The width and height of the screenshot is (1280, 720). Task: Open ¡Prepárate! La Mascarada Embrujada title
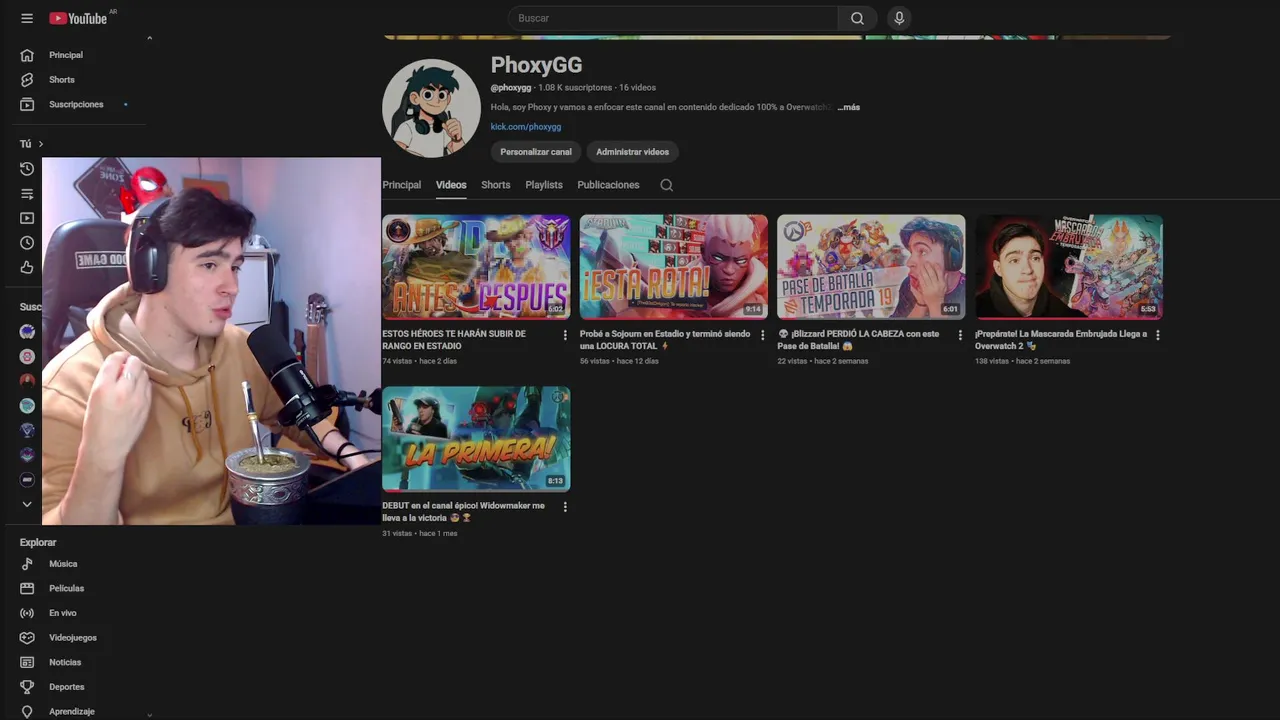point(1061,340)
